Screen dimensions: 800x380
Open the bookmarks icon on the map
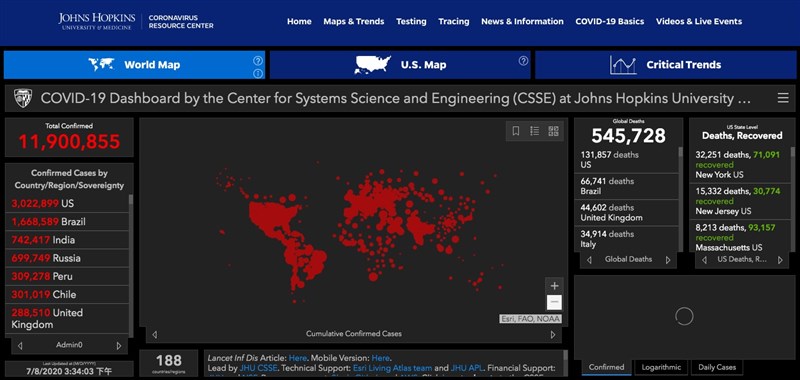point(516,131)
